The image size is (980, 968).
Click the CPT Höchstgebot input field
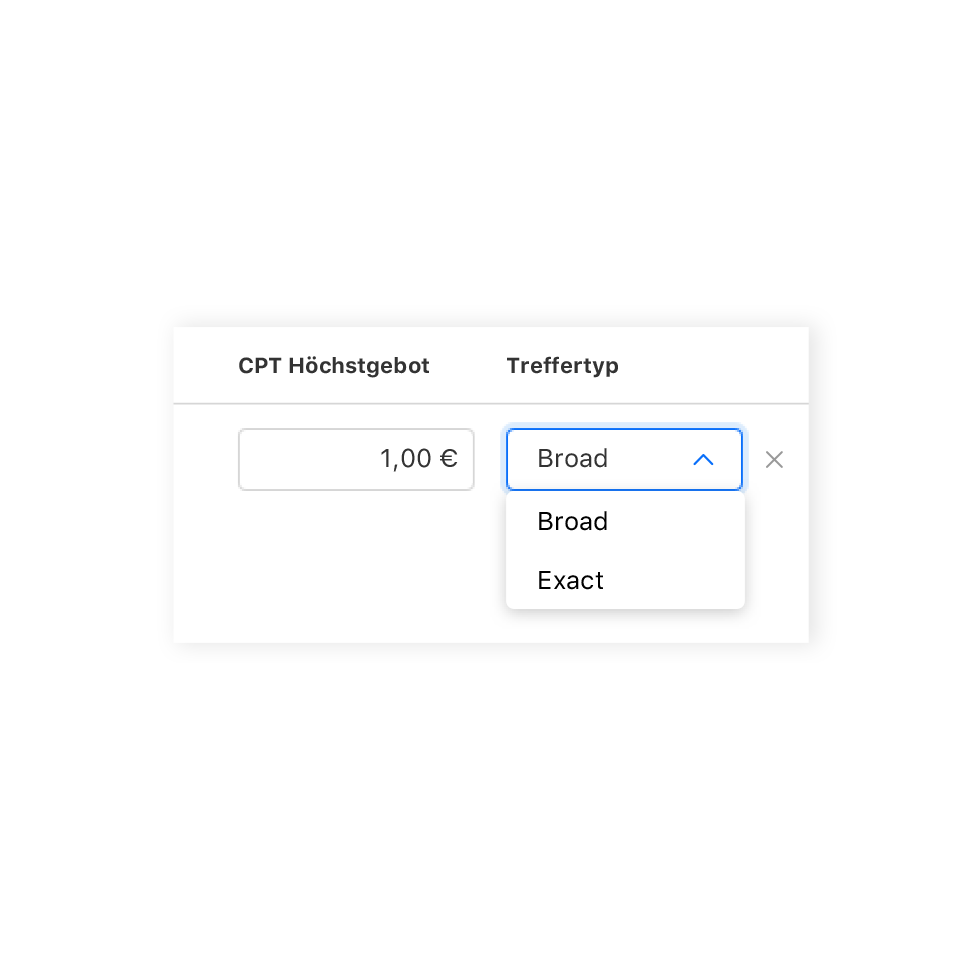click(x=356, y=460)
